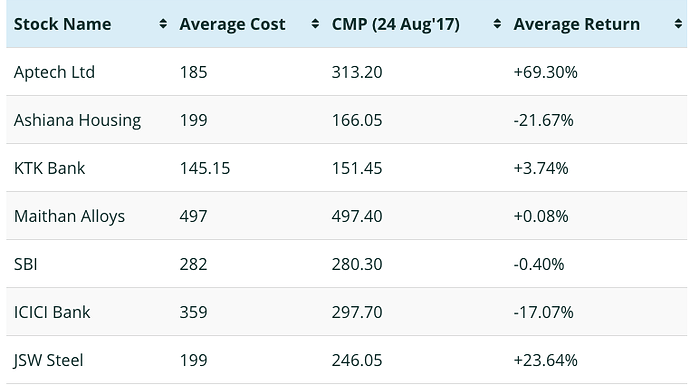This screenshot has width=690, height=385.
Task: Click Ashiana Housing's -21.67% return
Action: point(543,120)
